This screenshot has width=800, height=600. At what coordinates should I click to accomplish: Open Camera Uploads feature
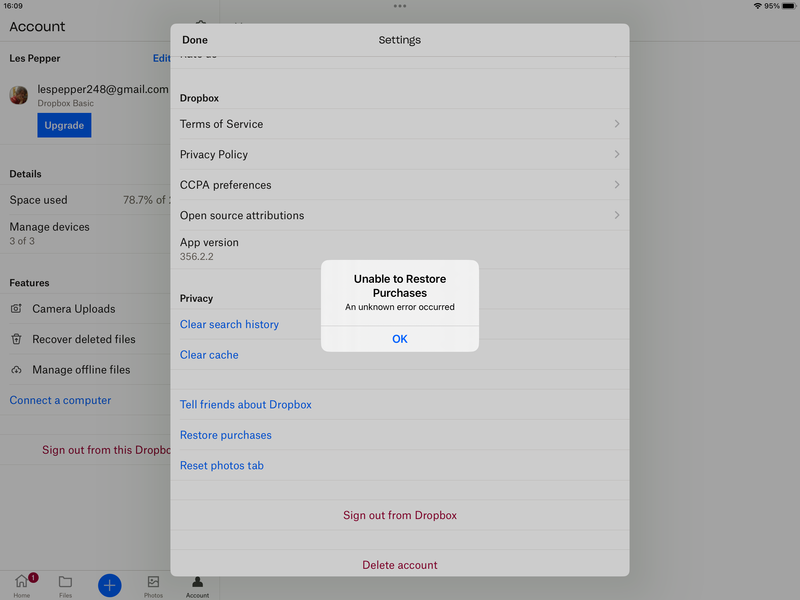pos(85,309)
